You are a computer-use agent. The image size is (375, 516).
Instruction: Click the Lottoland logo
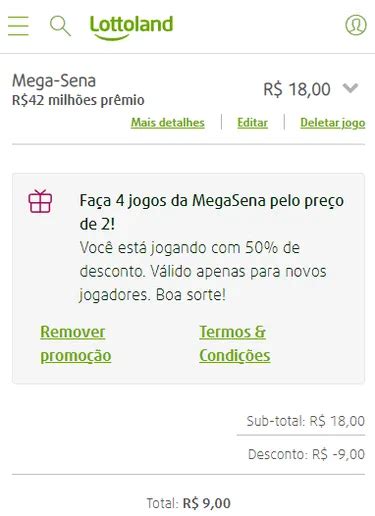pyautogui.click(x=131, y=28)
